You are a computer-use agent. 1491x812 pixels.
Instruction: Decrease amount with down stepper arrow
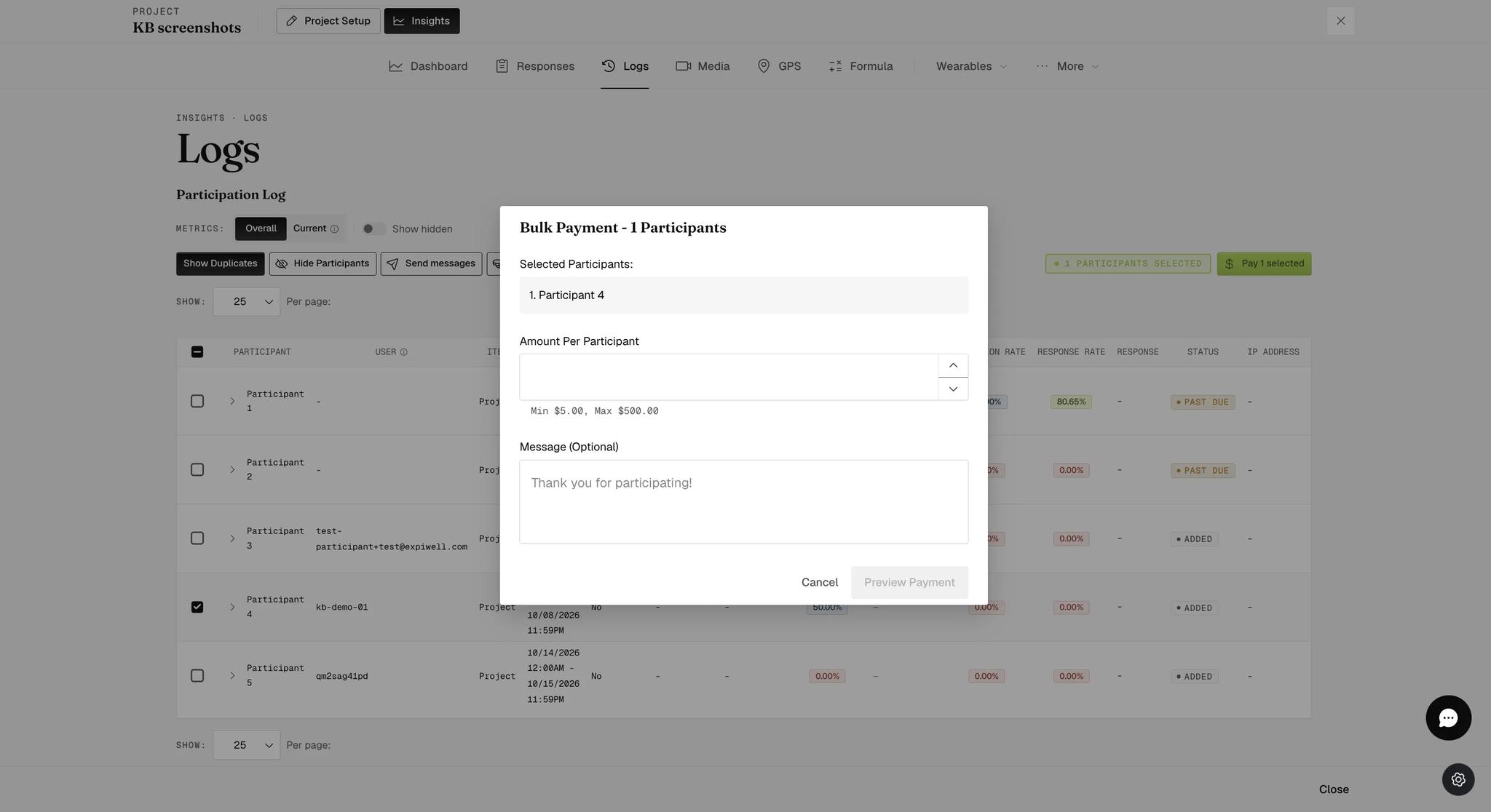point(953,389)
